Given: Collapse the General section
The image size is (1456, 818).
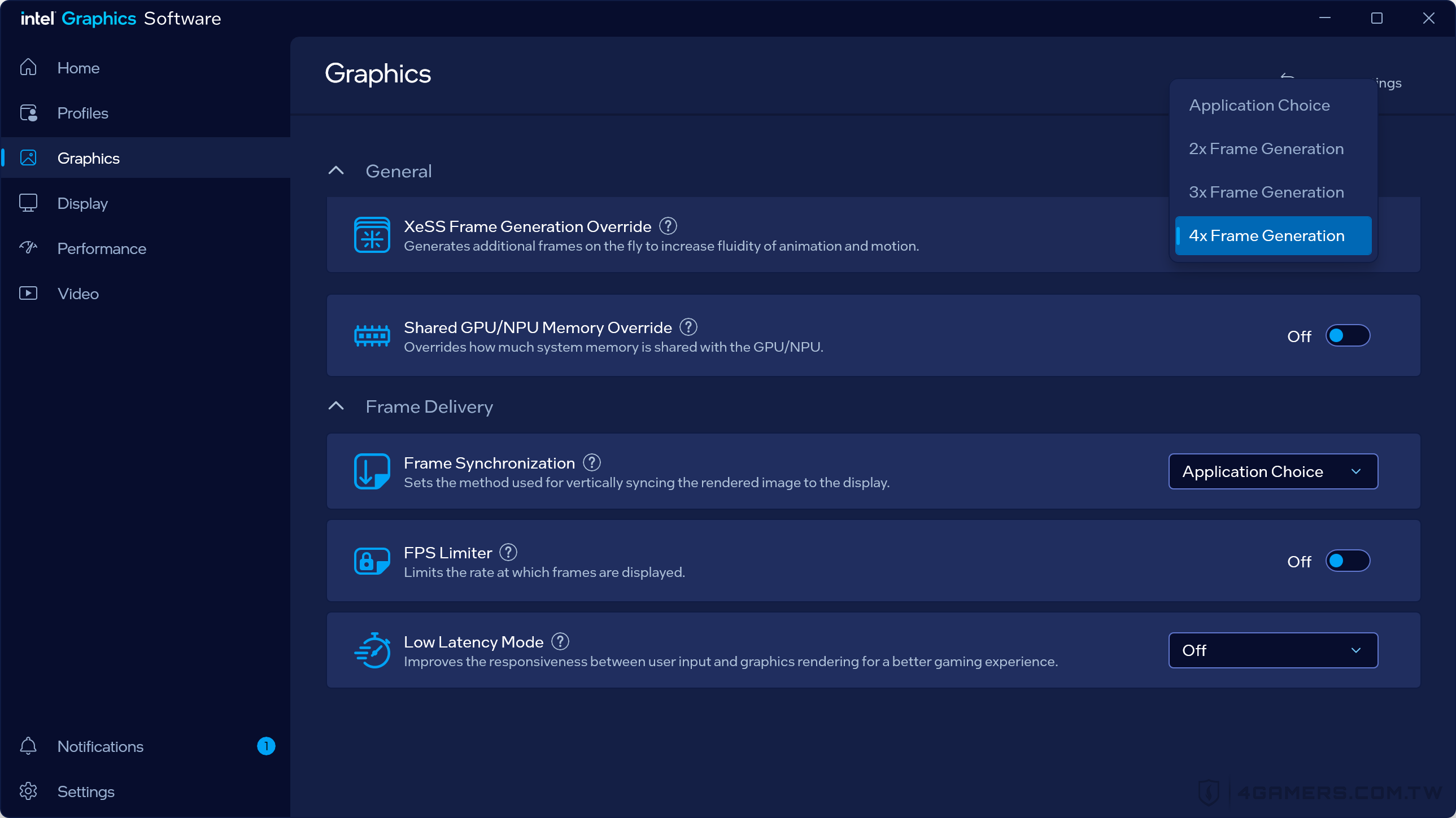Looking at the screenshot, I should pyautogui.click(x=335, y=170).
